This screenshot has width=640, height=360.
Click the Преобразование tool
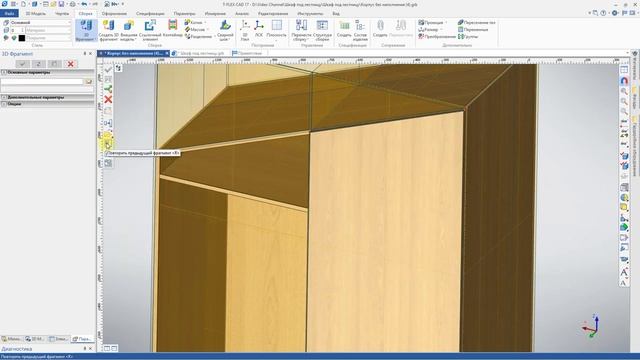[x=437, y=36]
